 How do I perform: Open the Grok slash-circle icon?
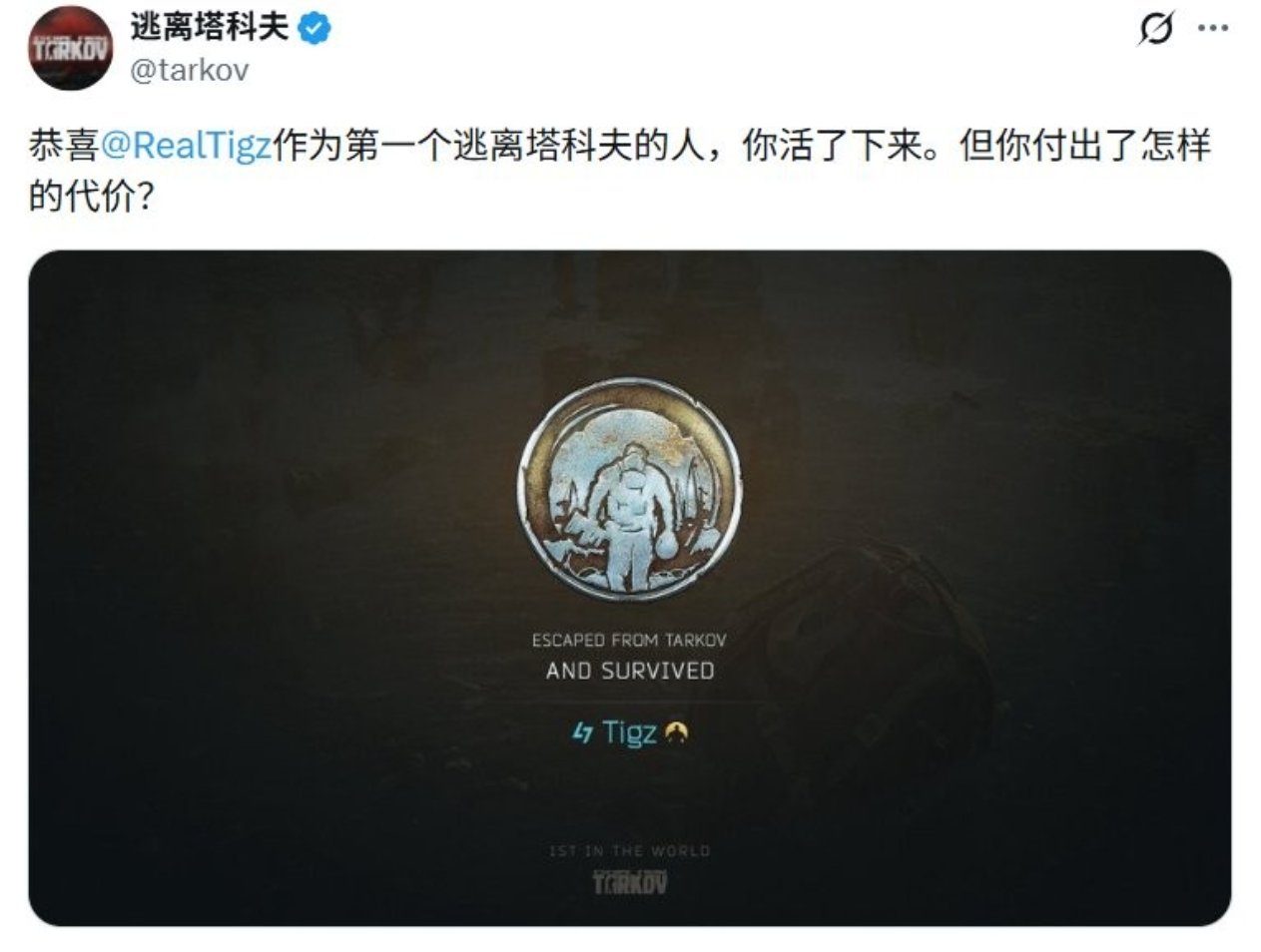click(x=1155, y=30)
